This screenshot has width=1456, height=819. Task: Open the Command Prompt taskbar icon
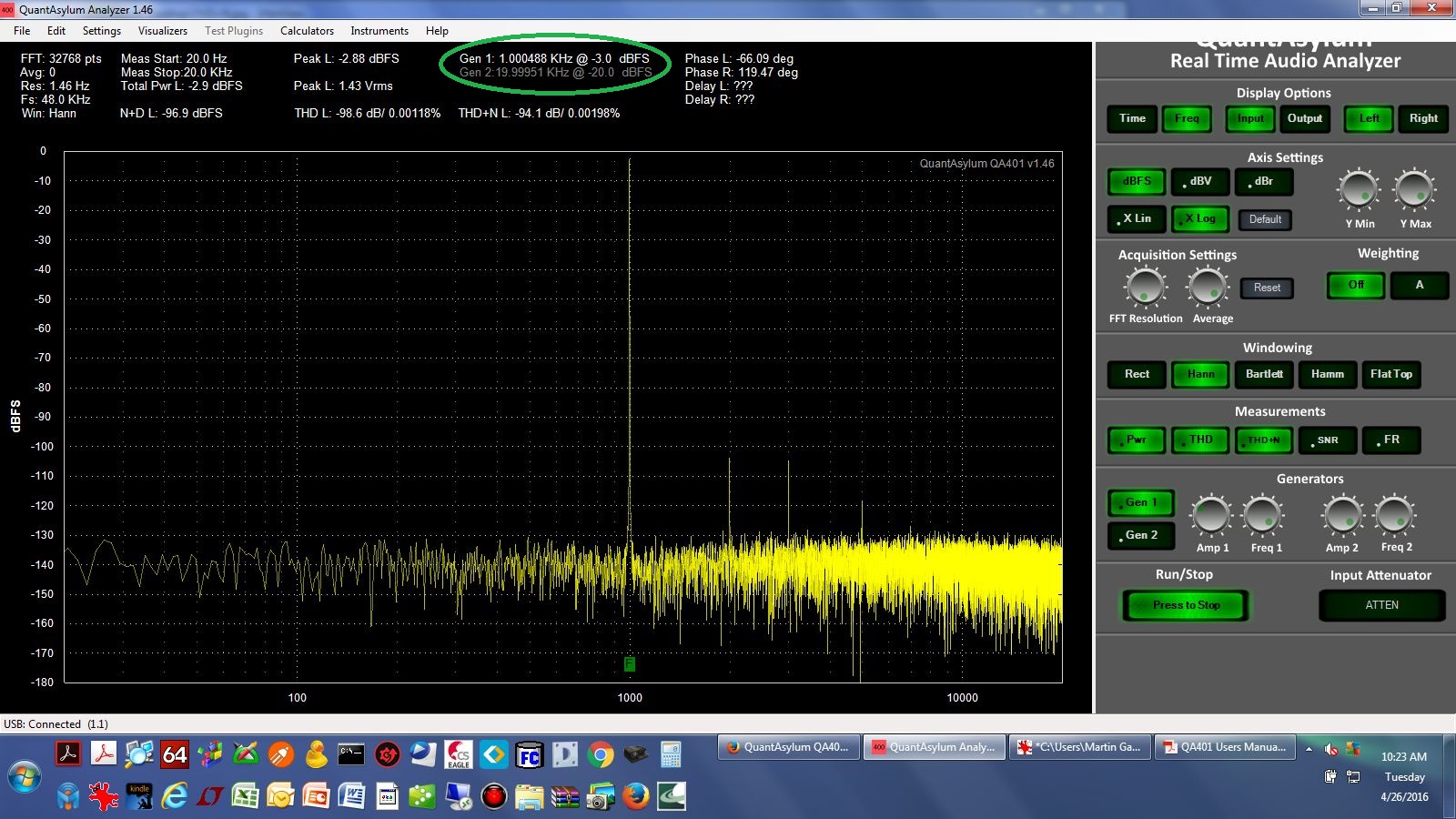click(351, 754)
